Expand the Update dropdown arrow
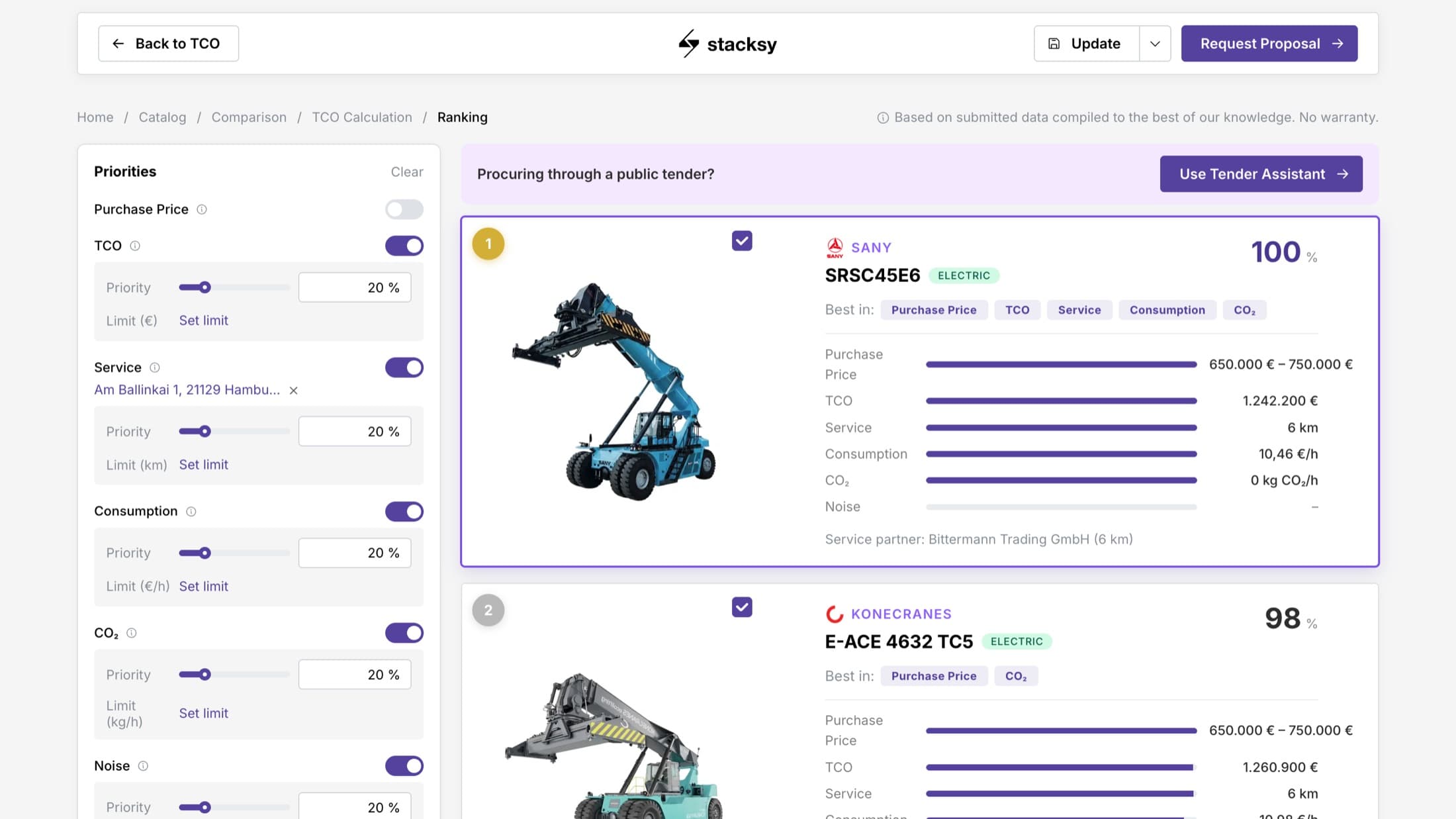Image resolution: width=1456 pixels, height=819 pixels. (x=1155, y=44)
